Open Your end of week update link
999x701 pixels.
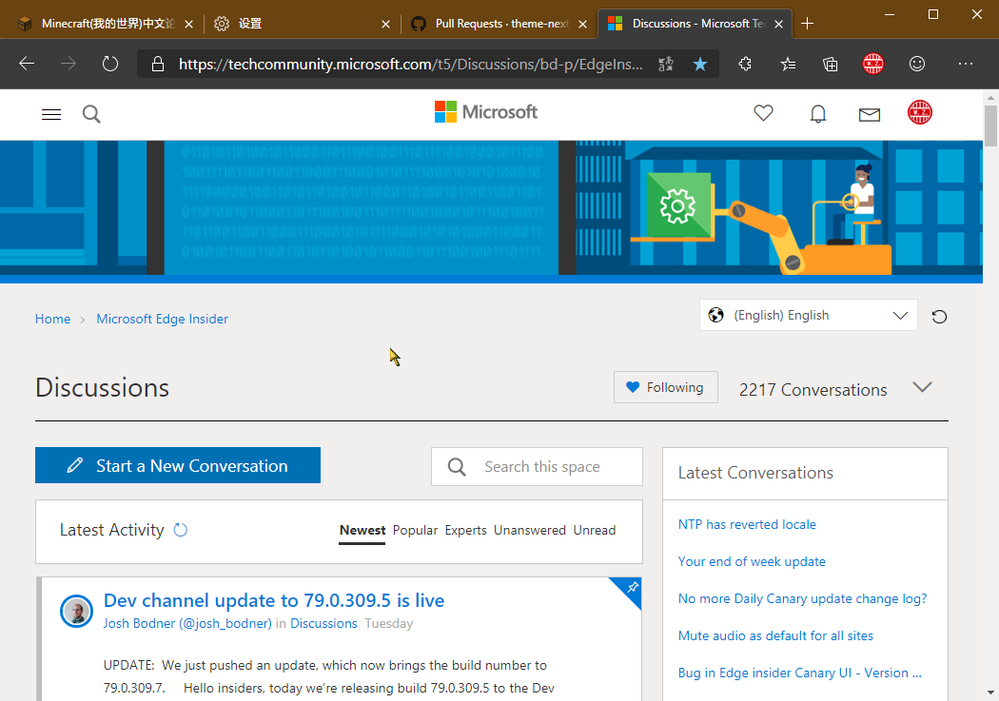click(x=752, y=561)
